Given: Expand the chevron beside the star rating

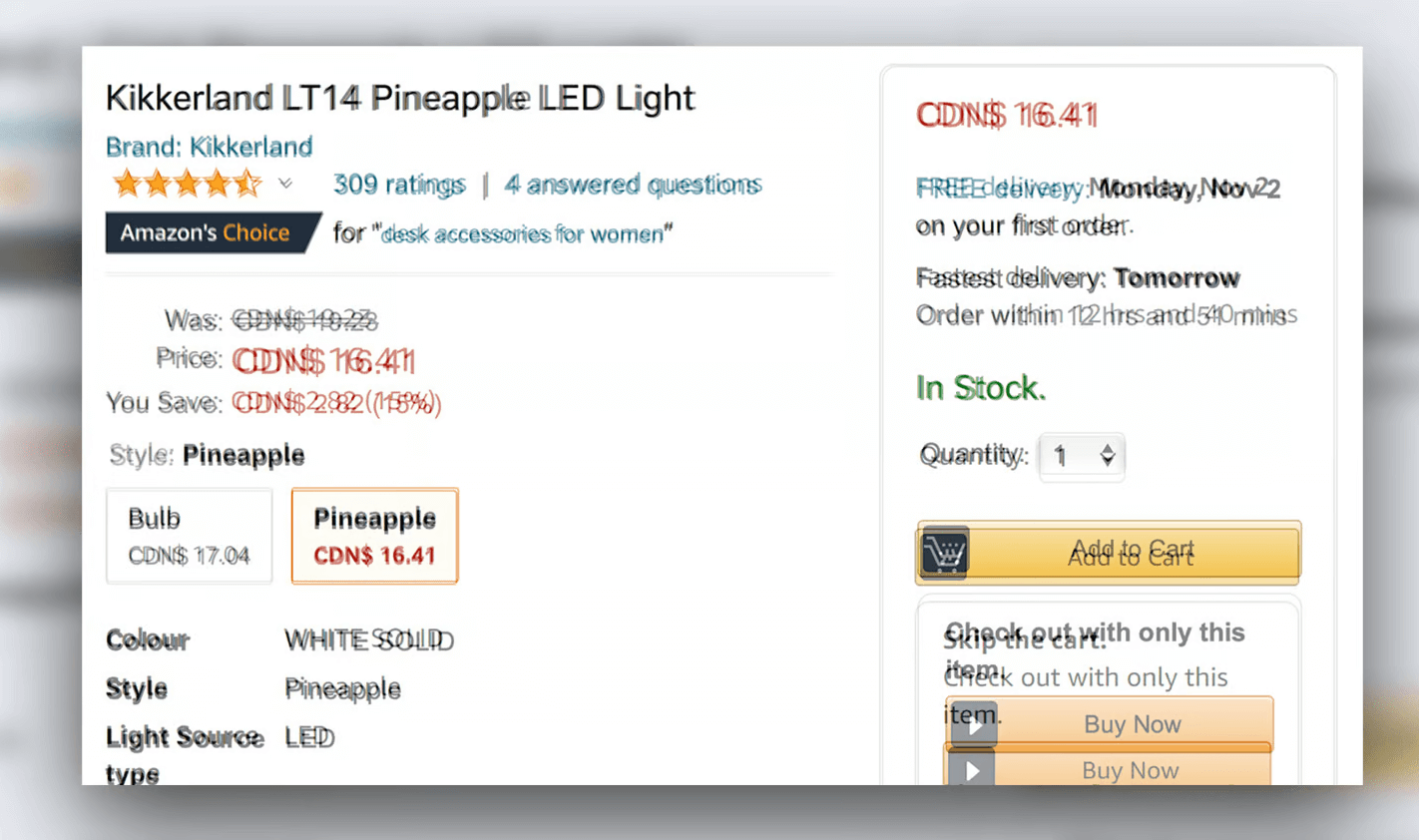Looking at the screenshot, I should (285, 185).
